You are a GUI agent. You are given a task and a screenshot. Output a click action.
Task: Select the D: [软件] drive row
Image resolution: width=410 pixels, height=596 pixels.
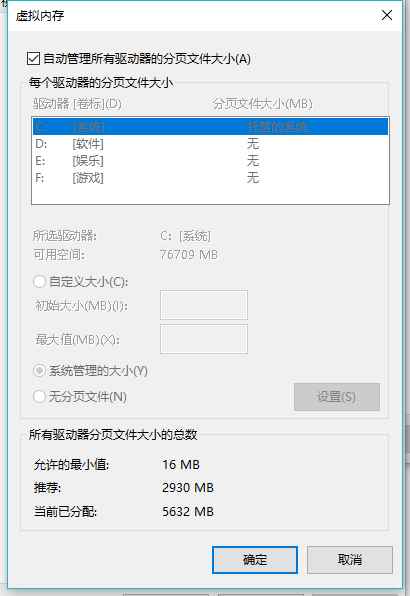coord(211,144)
